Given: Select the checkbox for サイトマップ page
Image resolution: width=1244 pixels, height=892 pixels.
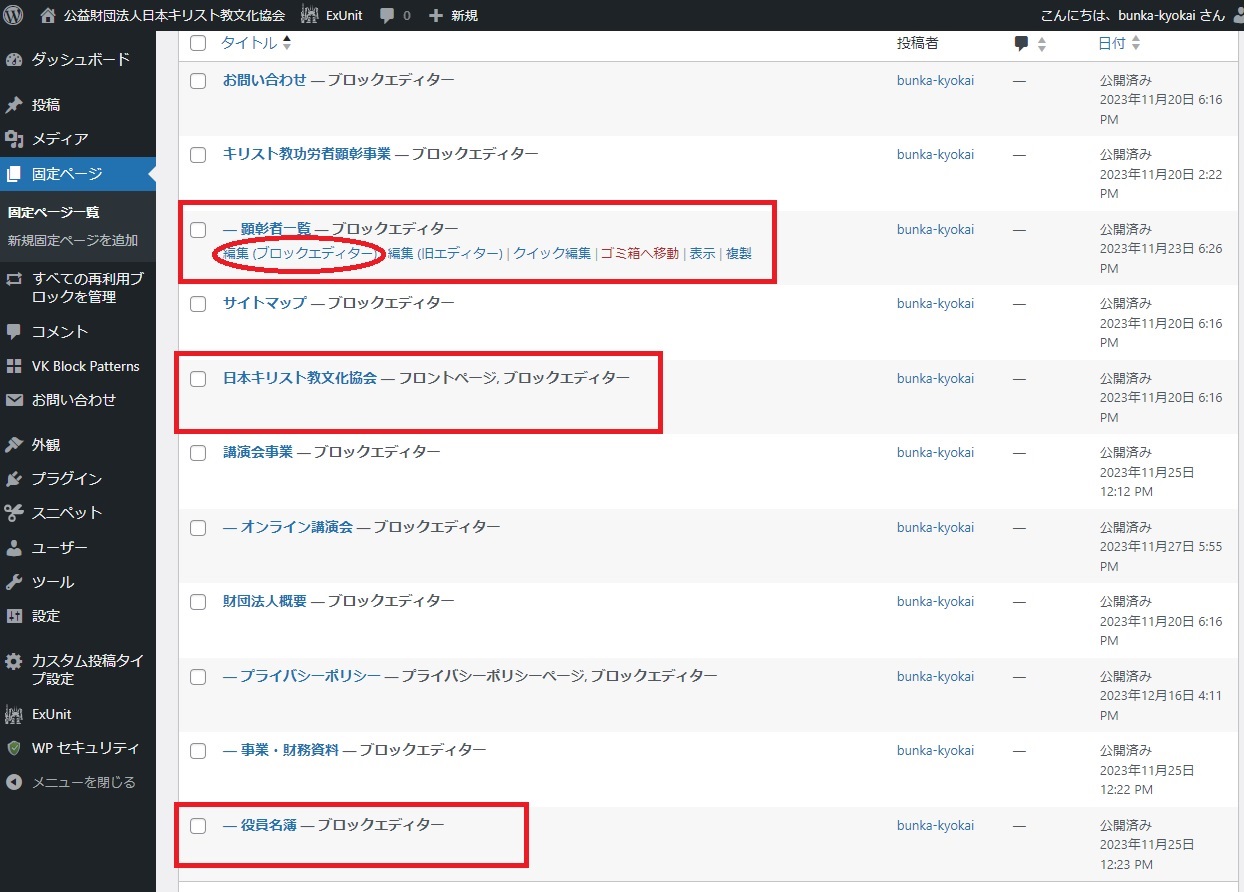Looking at the screenshot, I should (x=198, y=304).
